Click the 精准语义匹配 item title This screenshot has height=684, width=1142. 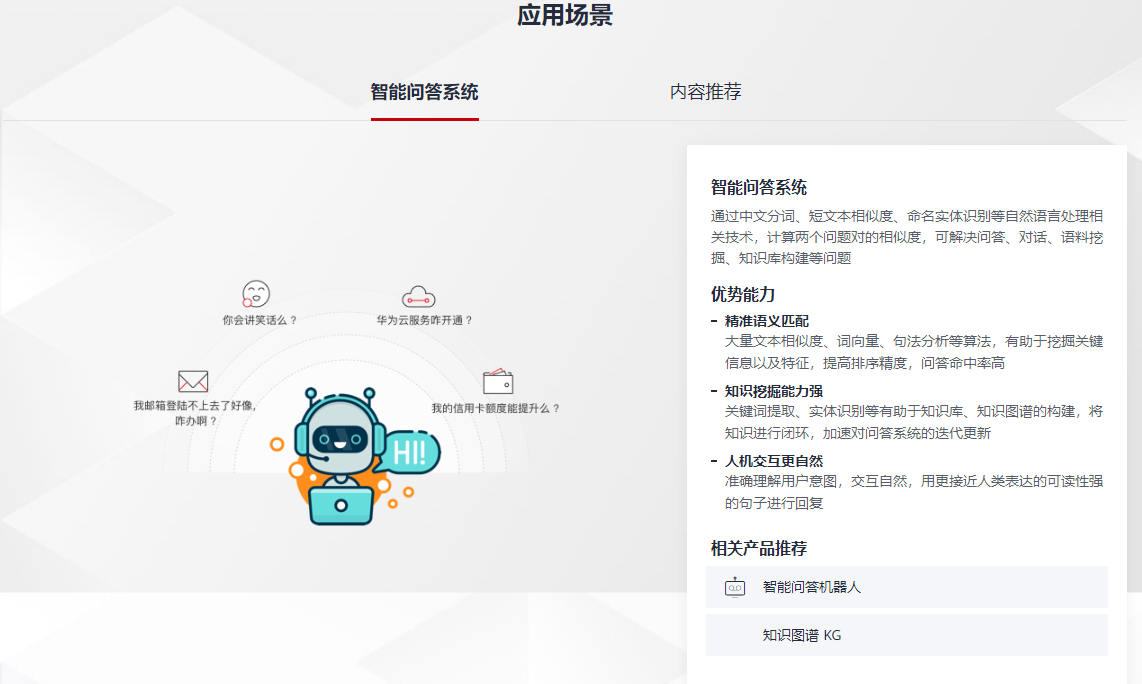[x=766, y=321]
